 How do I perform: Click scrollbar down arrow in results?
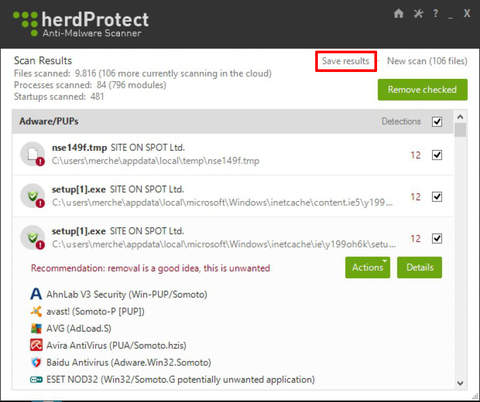click(x=460, y=383)
